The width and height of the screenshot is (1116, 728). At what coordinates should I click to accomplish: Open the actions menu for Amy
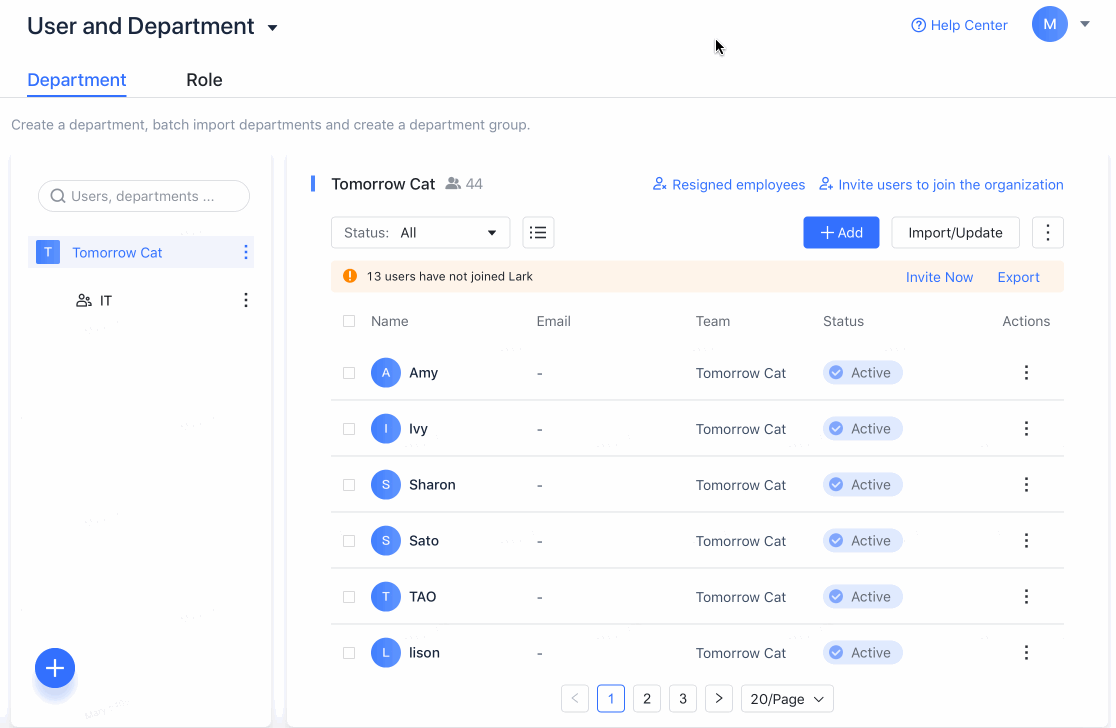(x=1026, y=373)
